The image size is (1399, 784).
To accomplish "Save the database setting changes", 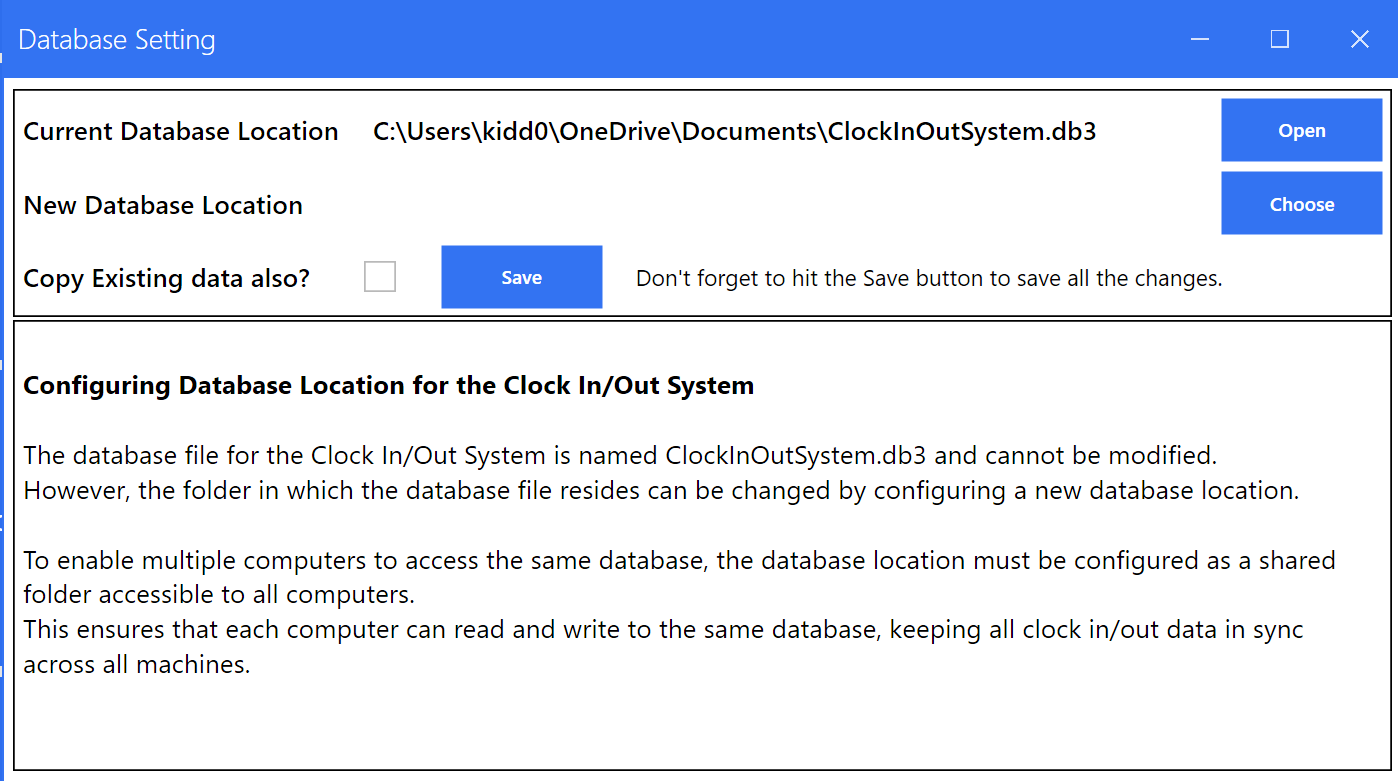I will (x=521, y=276).
